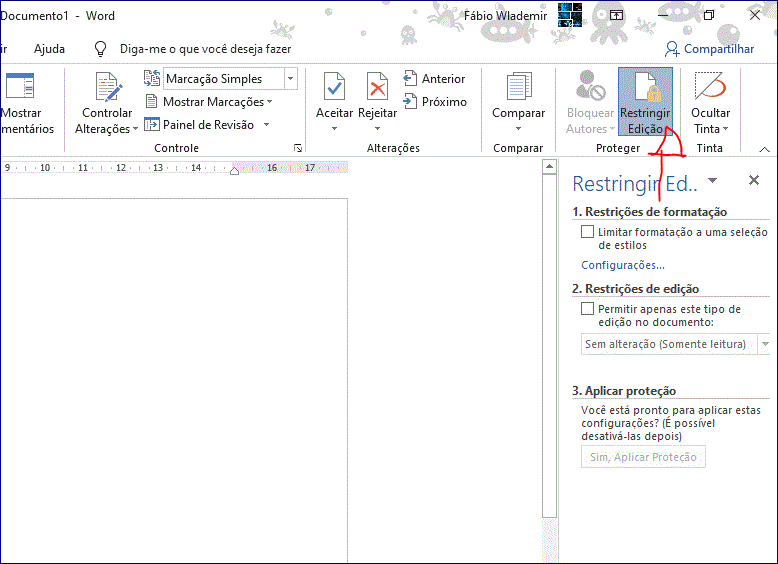The width and height of the screenshot is (778, 564).
Task: Click the Rejeitar red X icon
Action: pos(377,87)
